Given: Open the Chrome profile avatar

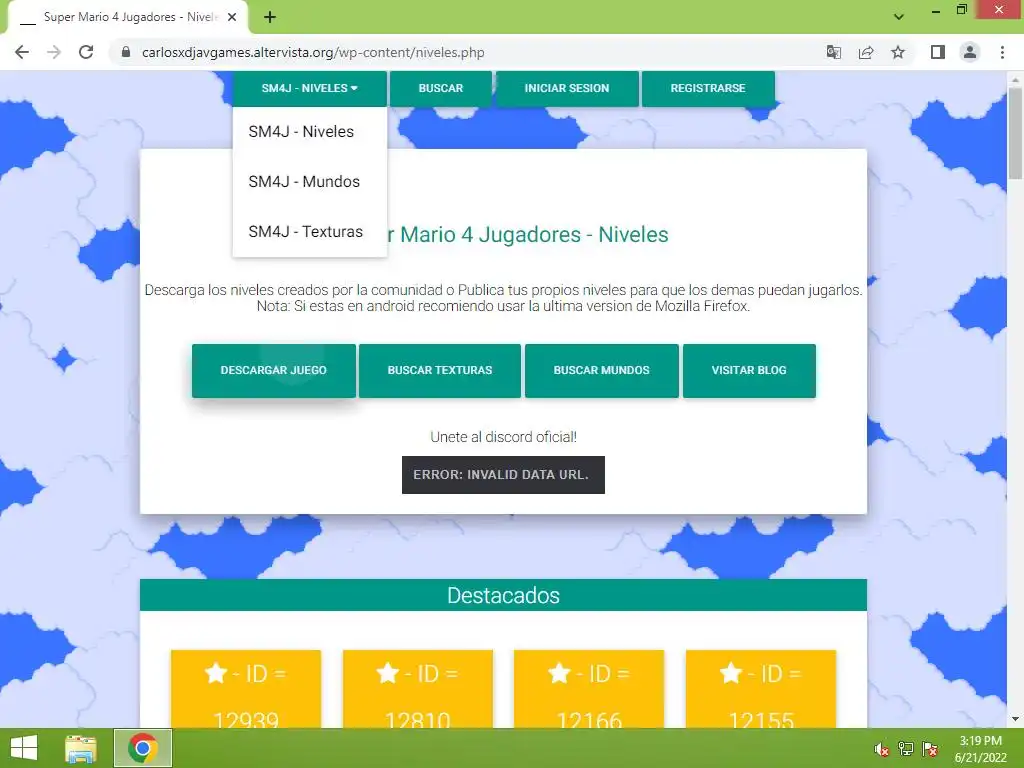Looking at the screenshot, I should 970,52.
